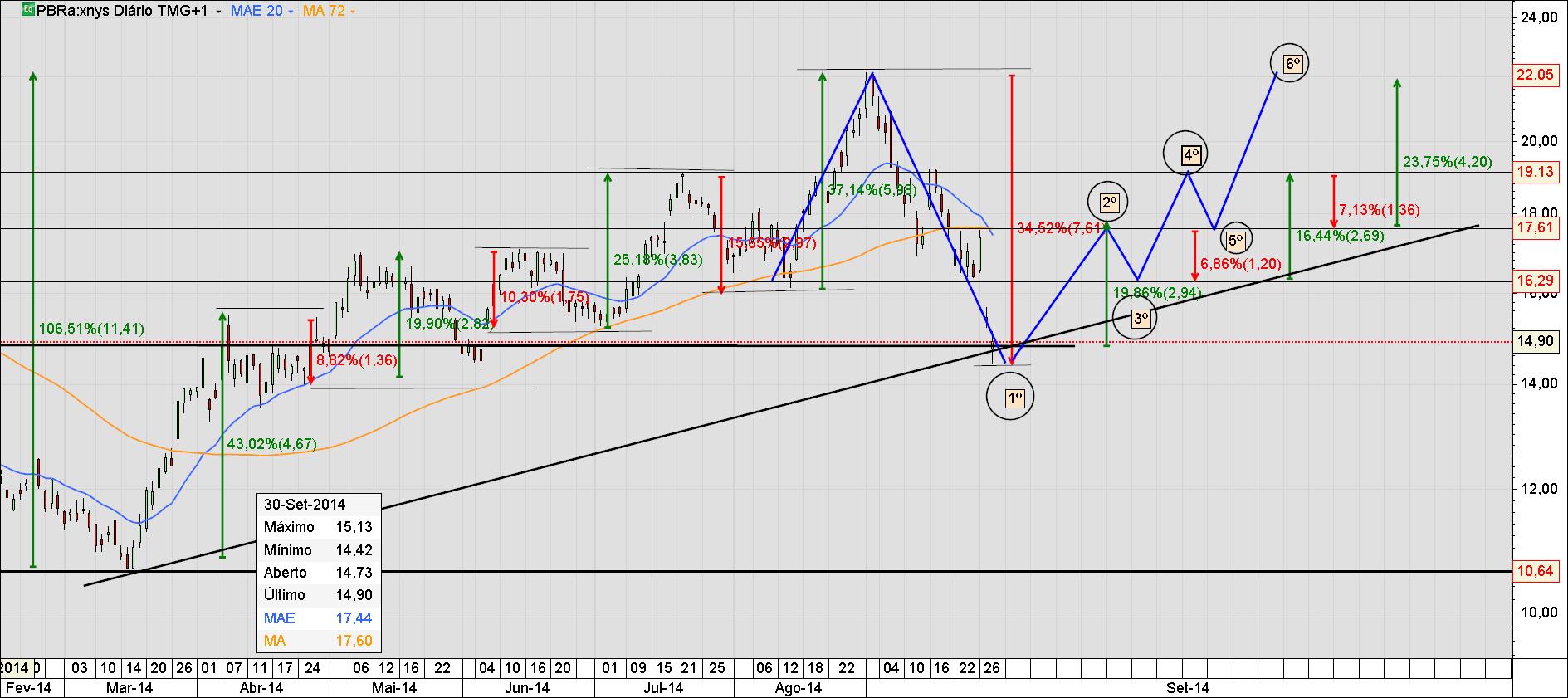
Task: Click the 20,00 price axis label
Action: coord(1538,140)
